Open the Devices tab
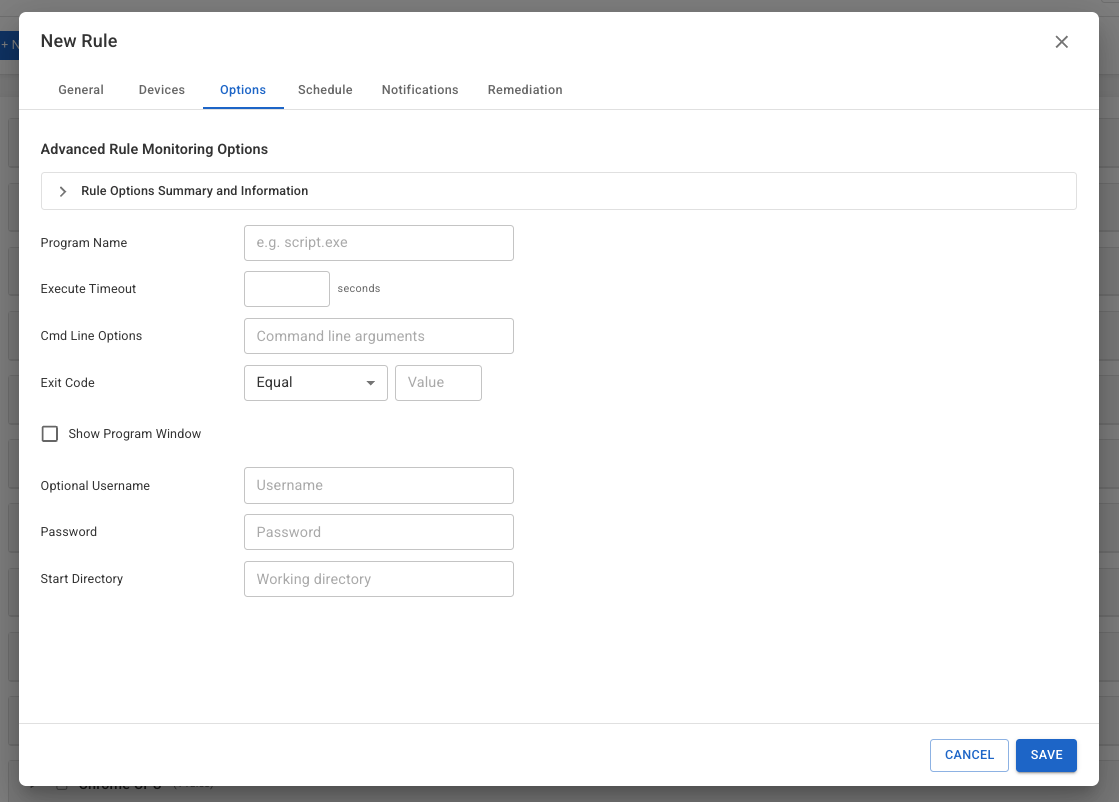Screen dimensions: 1119x802 [x=162, y=90]
